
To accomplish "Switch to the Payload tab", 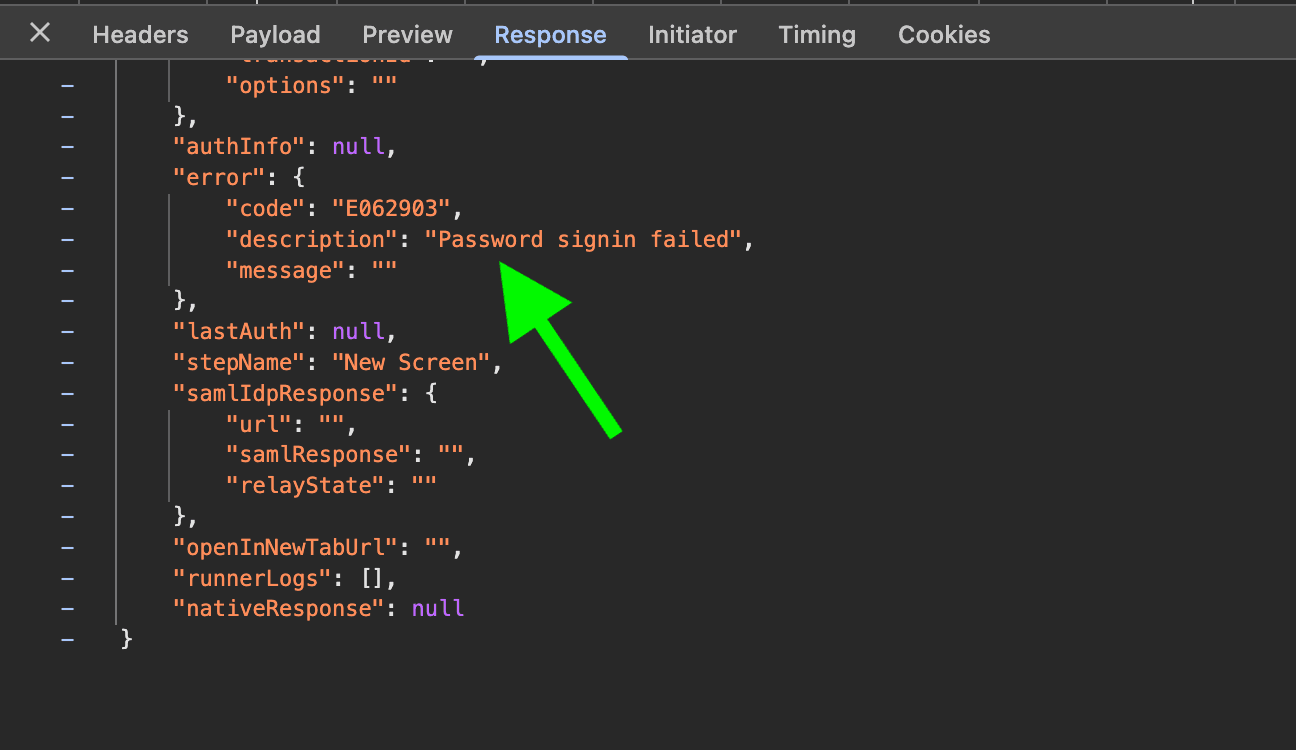I will click(x=275, y=34).
